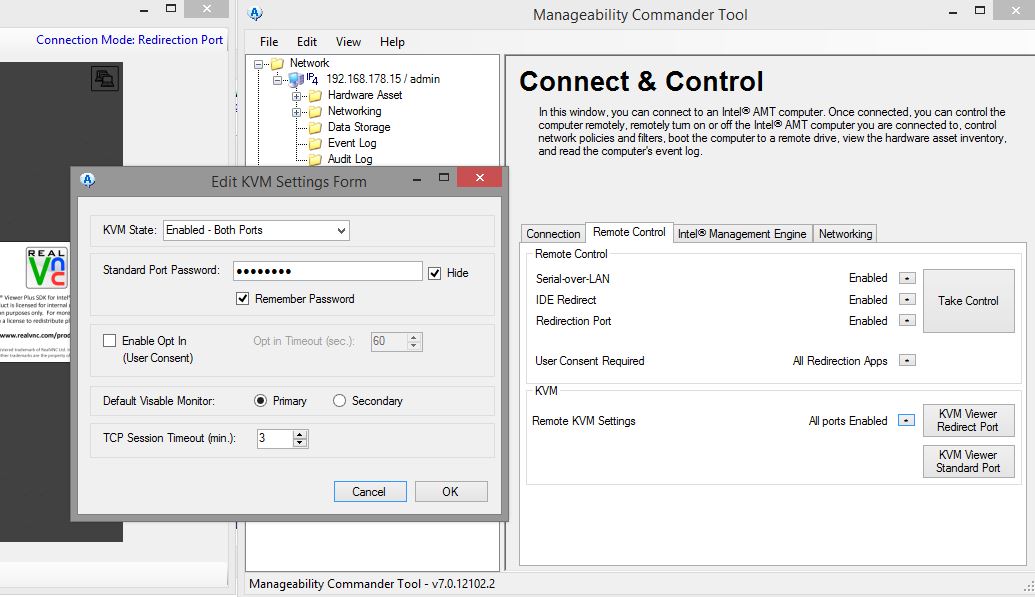Open the File menu
Viewport: 1035px width, 597px height.
click(269, 42)
